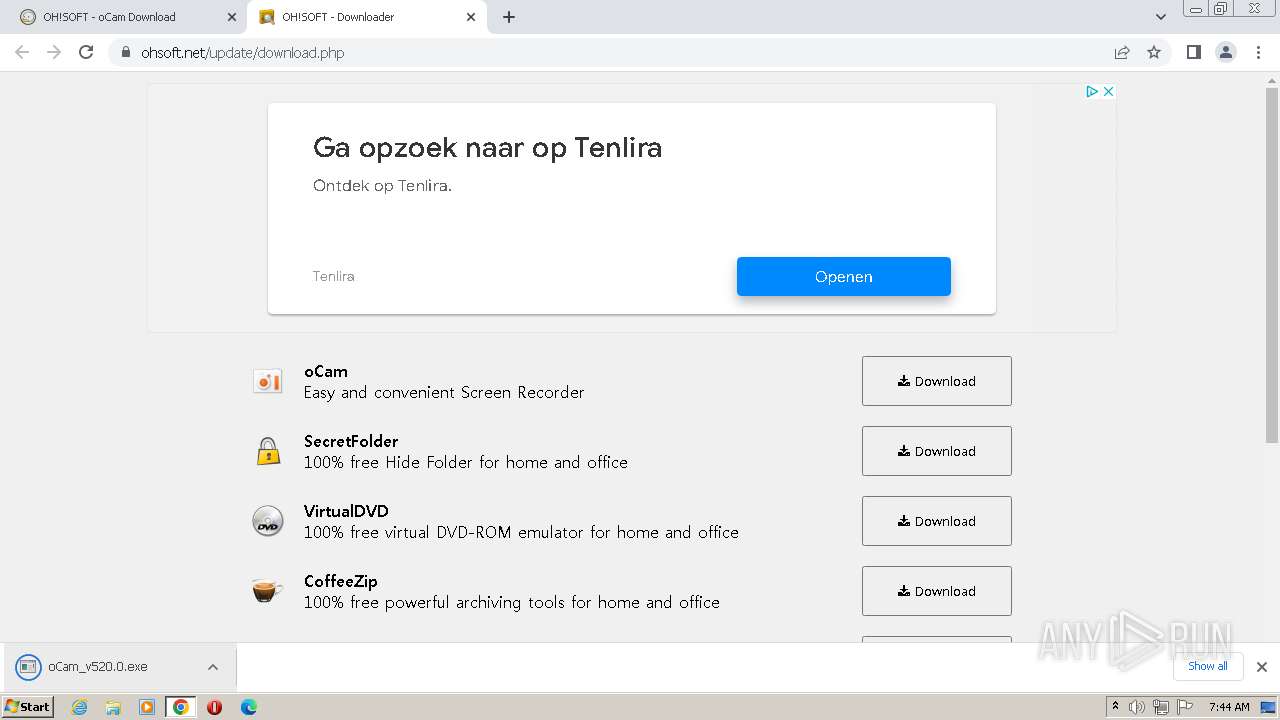Open Chrome side panel
Image resolution: width=1280 pixels, height=720 pixels.
(1193, 52)
